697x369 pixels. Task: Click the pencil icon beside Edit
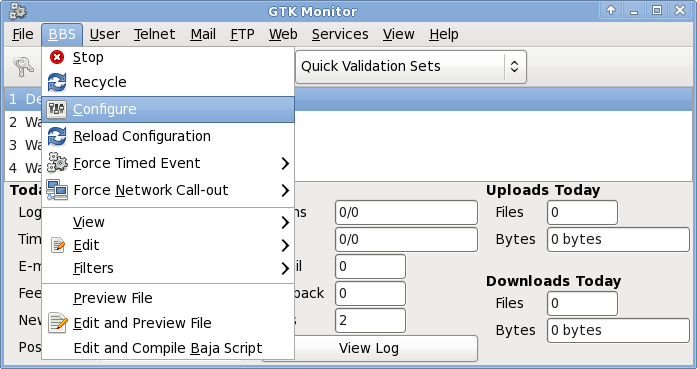(x=58, y=245)
